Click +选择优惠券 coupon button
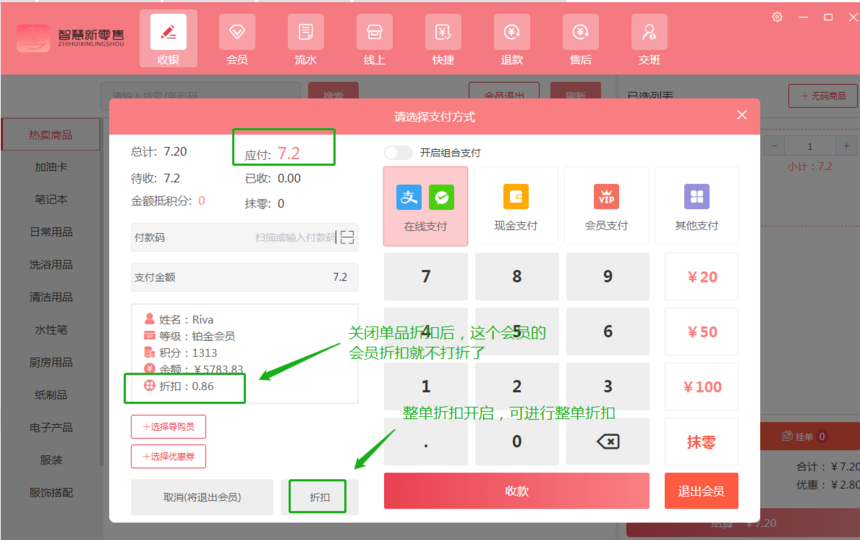Image resolution: width=860 pixels, height=540 pixels. click(168, 456)
